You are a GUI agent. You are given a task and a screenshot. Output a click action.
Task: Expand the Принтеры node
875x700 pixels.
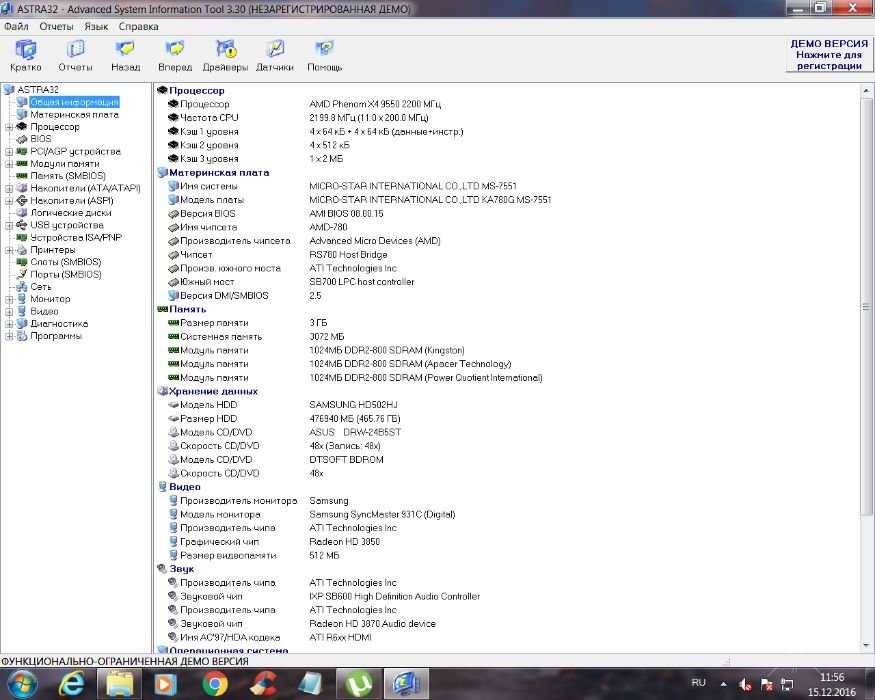(9, 250)
